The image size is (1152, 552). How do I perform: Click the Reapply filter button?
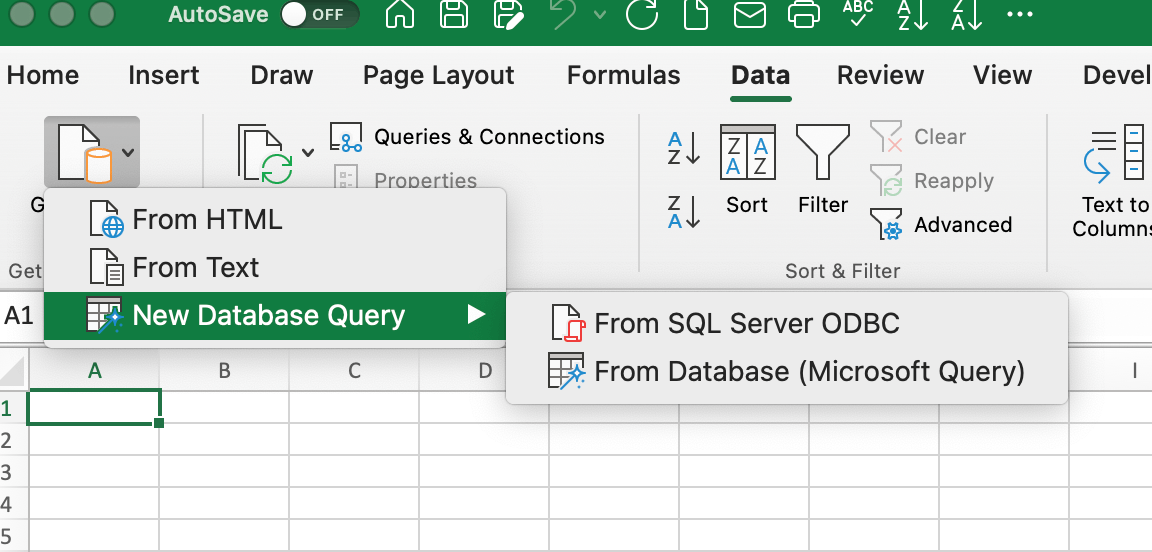pos(932,181)
